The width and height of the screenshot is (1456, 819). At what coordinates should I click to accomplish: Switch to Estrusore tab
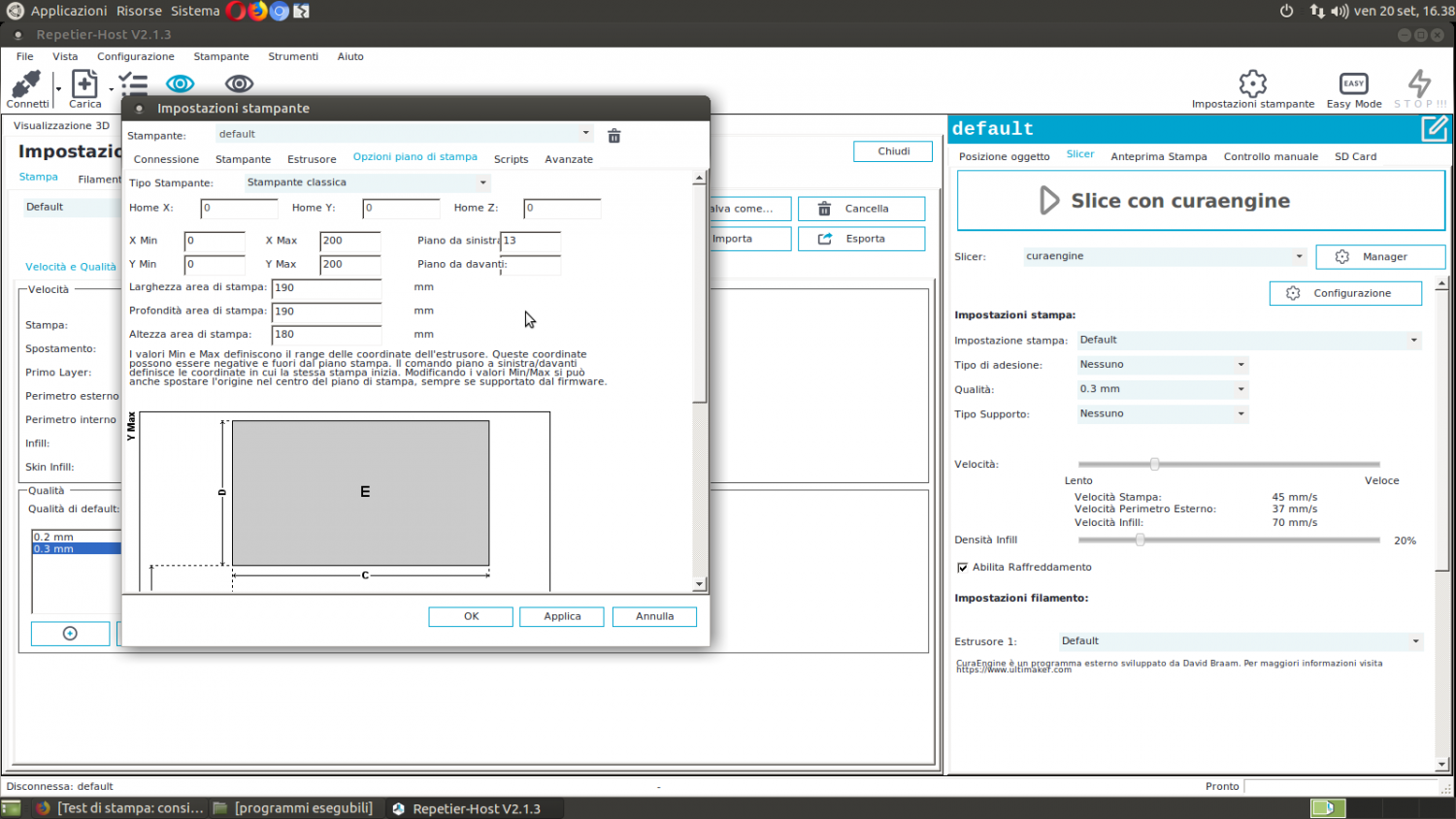(x=312, y=159)
